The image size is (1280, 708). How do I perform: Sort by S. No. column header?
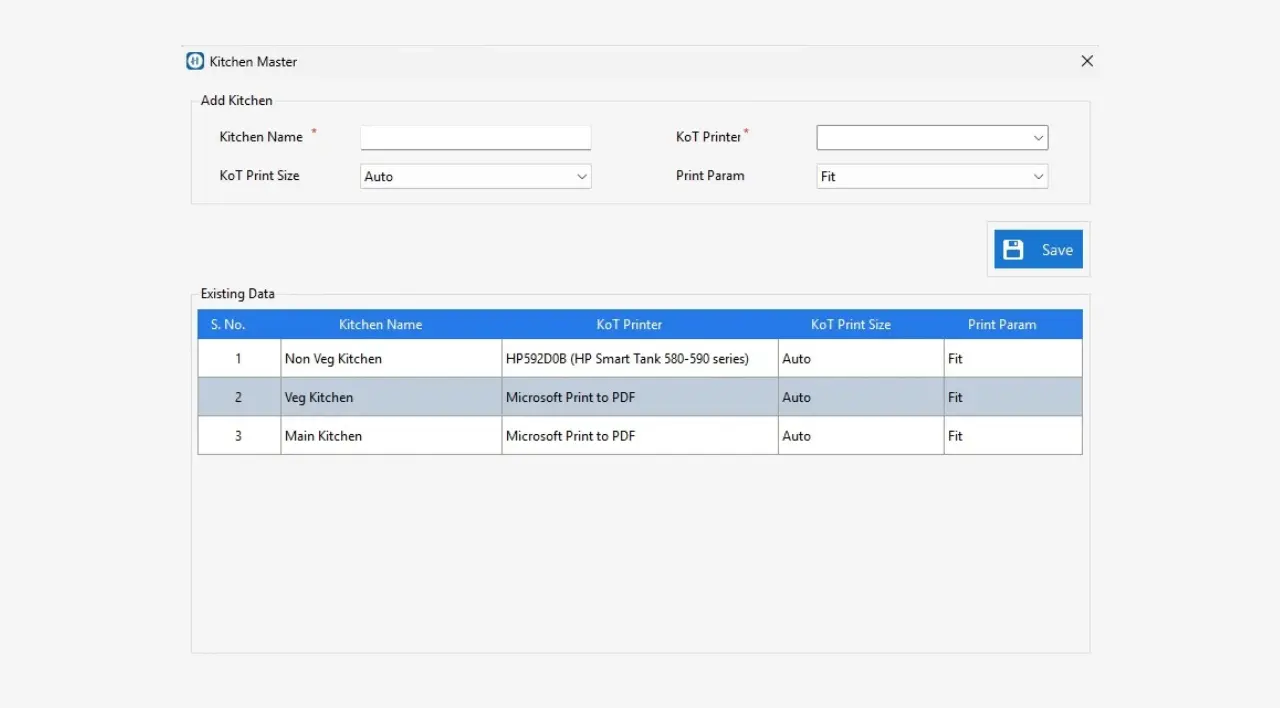pos(228,324)
